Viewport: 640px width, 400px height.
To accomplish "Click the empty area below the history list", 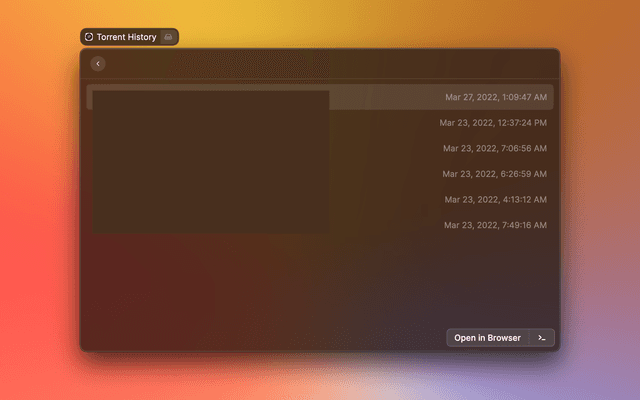I will [320, 280].
